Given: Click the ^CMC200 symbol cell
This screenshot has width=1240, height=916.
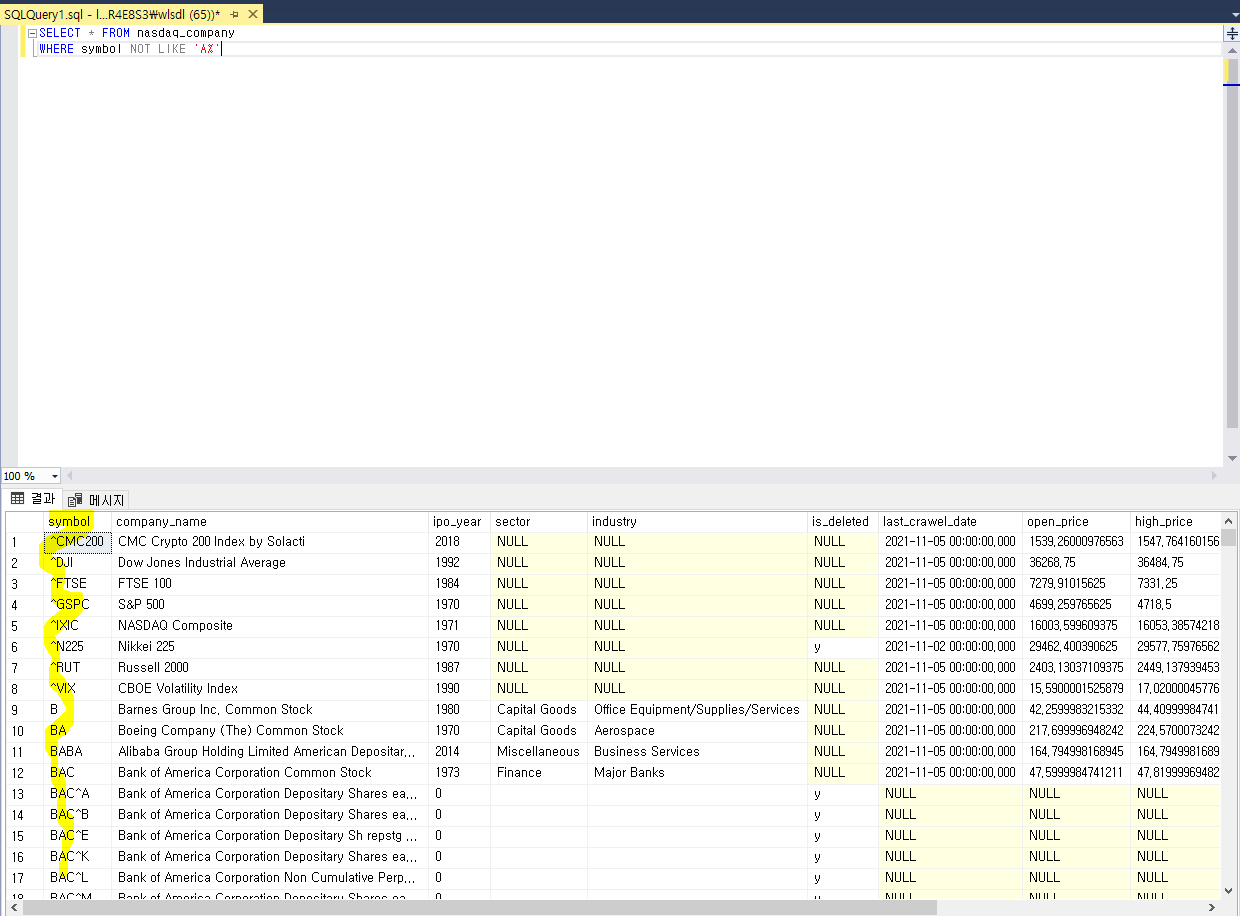Looking at the screenshot, I should (78, 542).
